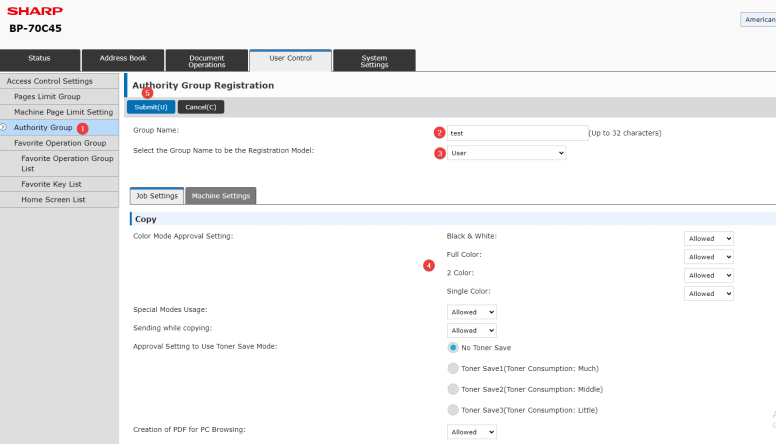776x444 pixels.
Task: Open the Creation of PDF for PC Browsing dropdown
Action: pyautogui.click(x=471, y=432)
